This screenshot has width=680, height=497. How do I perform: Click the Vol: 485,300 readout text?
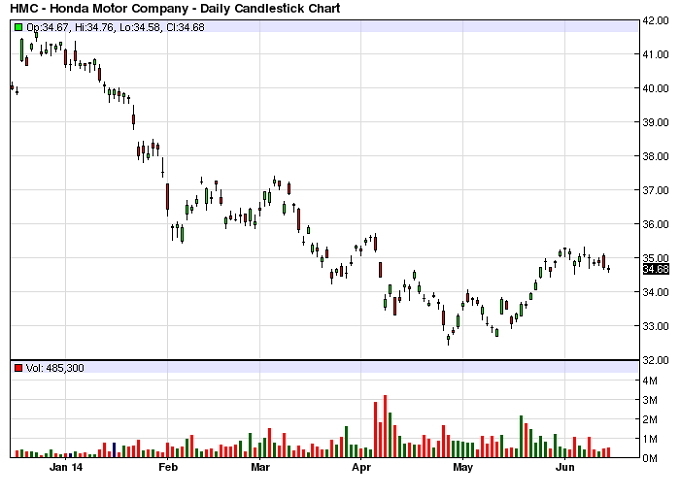(55, 368)
